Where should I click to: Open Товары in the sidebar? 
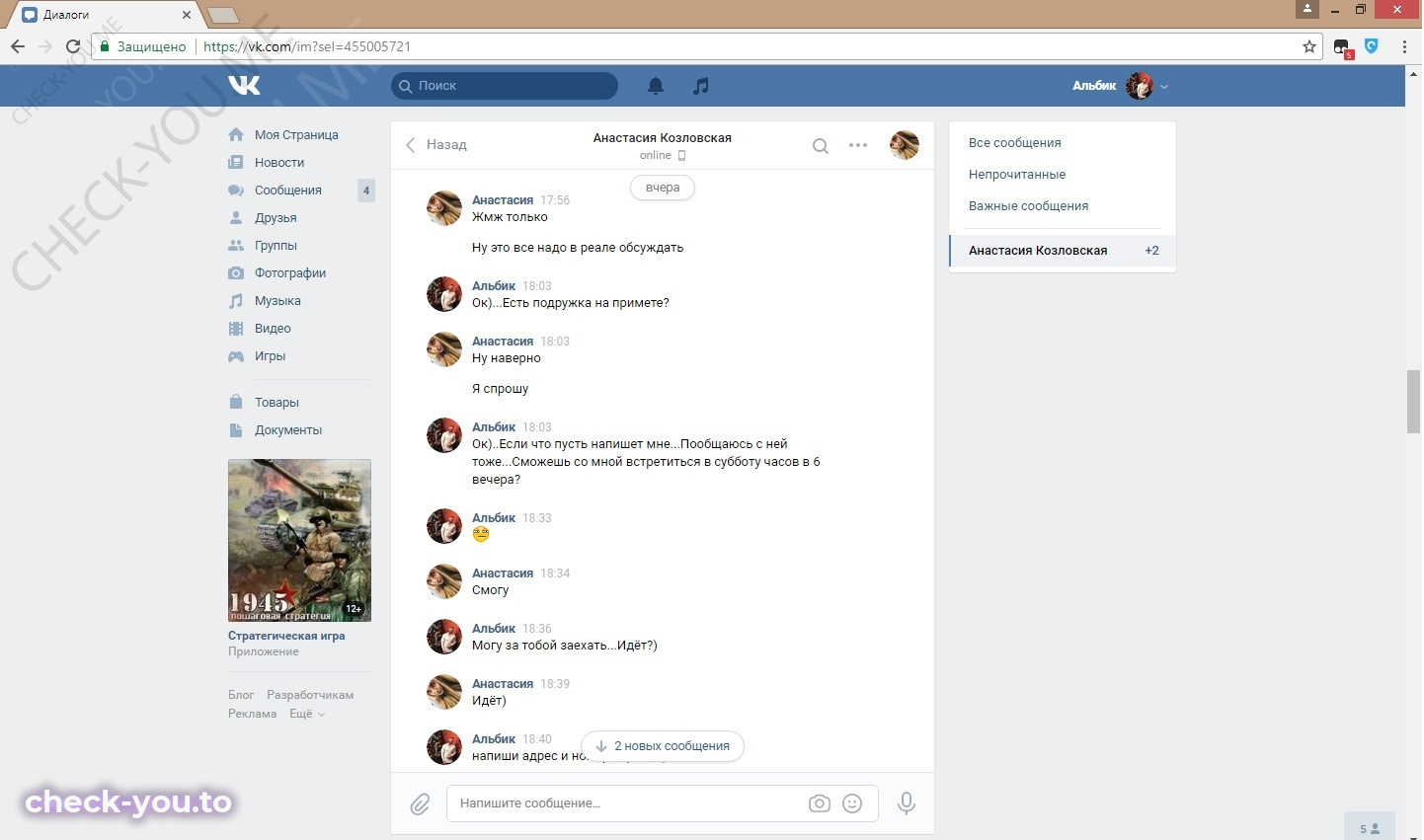pos(277,403)
